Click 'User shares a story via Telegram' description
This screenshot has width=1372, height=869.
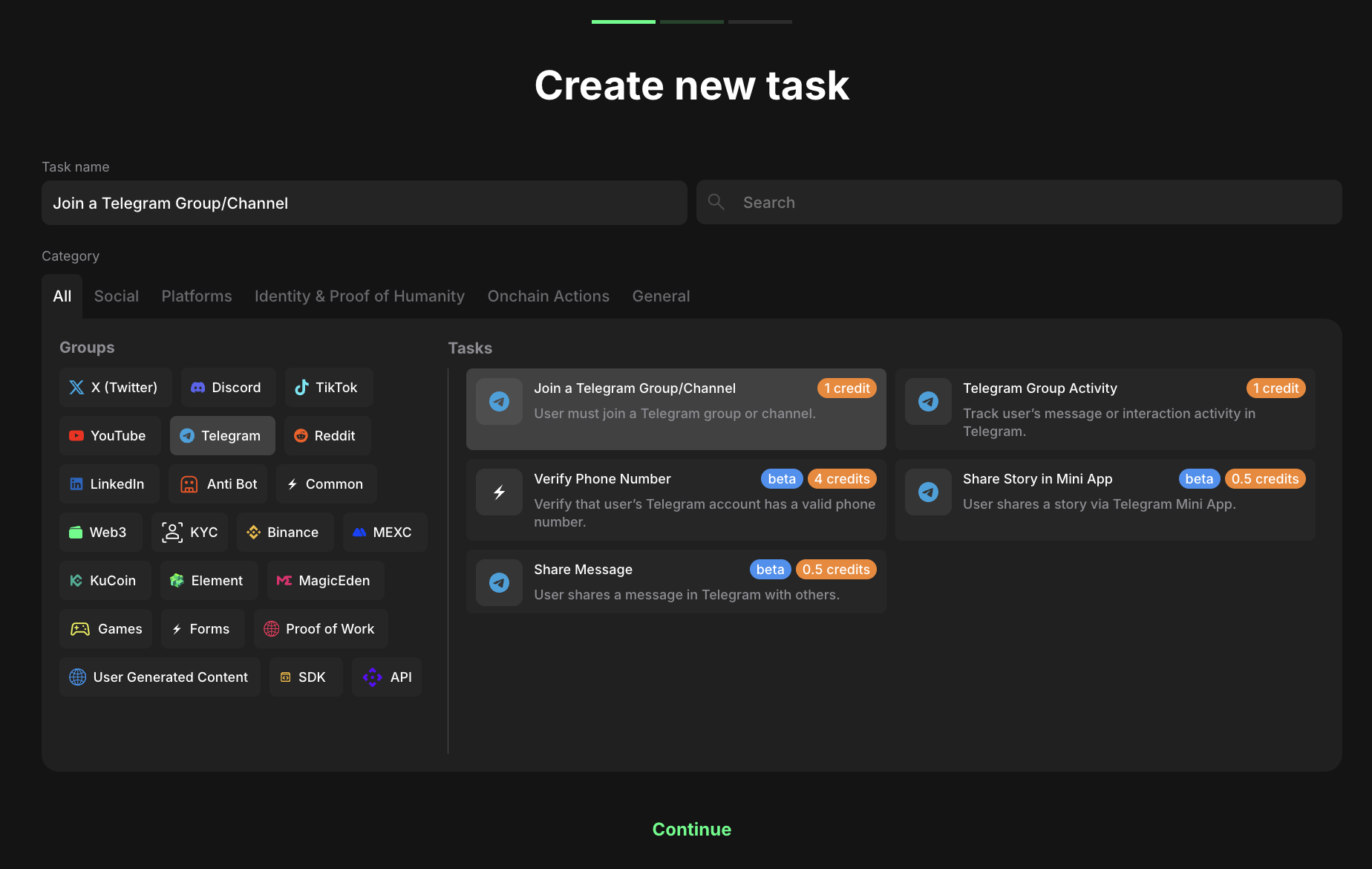pos(1100,504)
